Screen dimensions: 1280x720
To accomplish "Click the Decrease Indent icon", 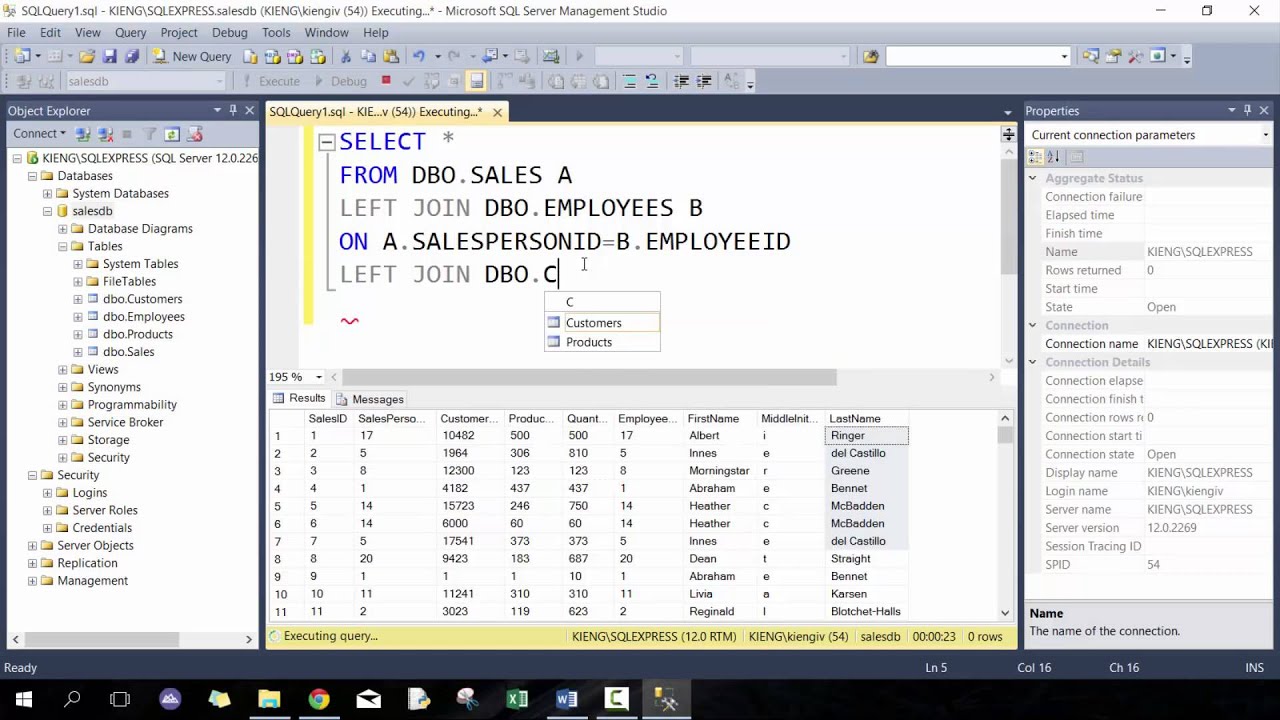I will (681, 81).
